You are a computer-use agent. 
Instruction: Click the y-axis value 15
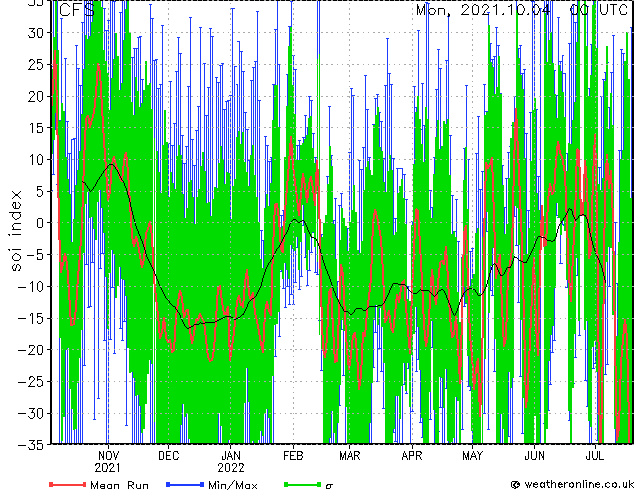35,128
